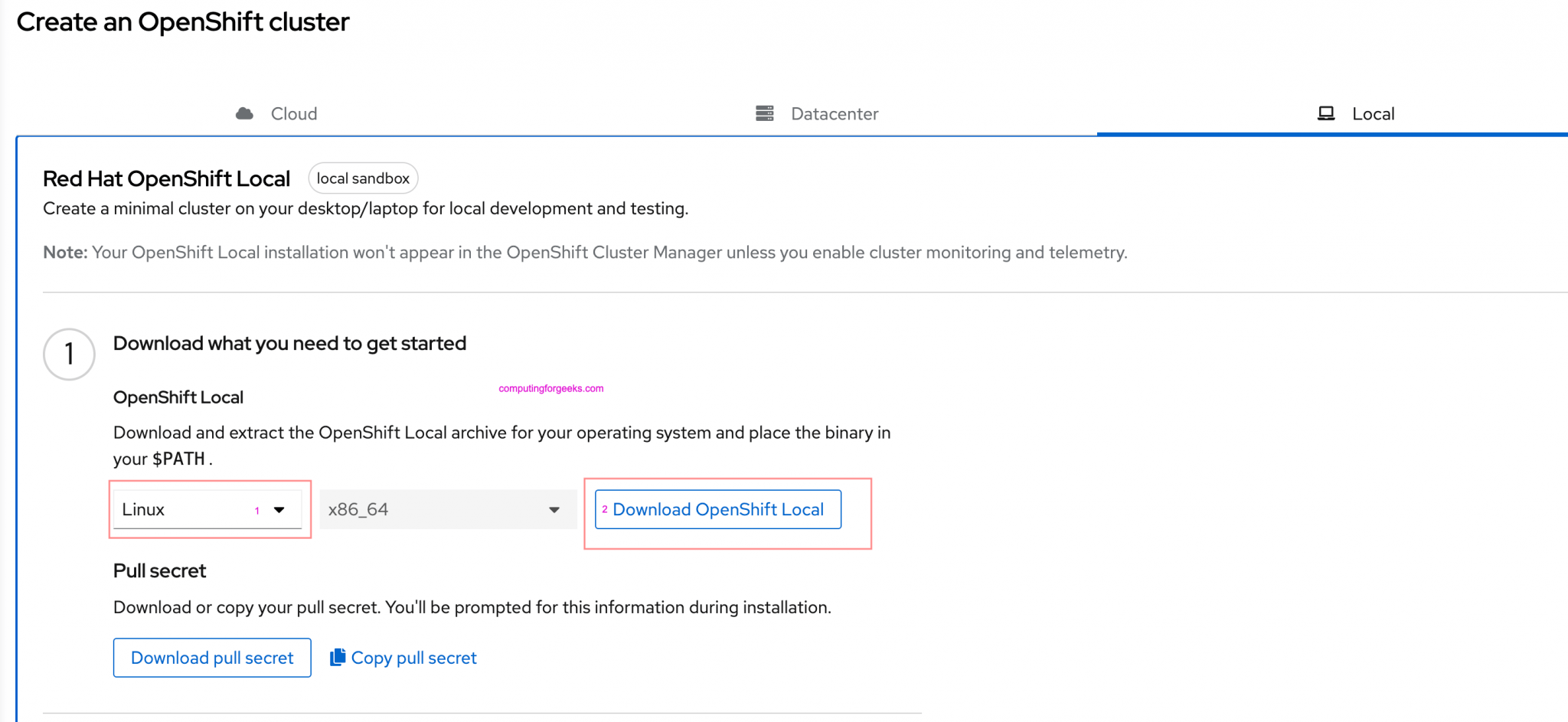Expand the x86_64 architecture dropdown
Image resolution: width=1568 pixels, height=722 pixels.
coord(447,510)
